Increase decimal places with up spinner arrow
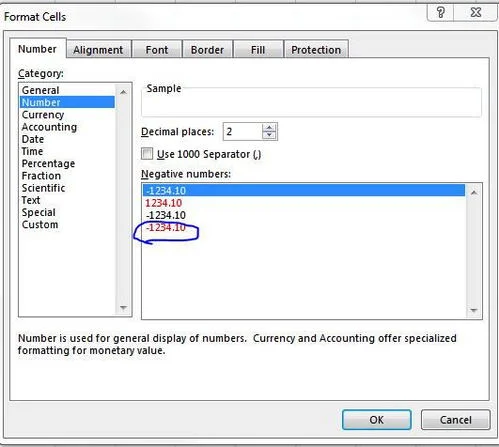 click(269, 128)
